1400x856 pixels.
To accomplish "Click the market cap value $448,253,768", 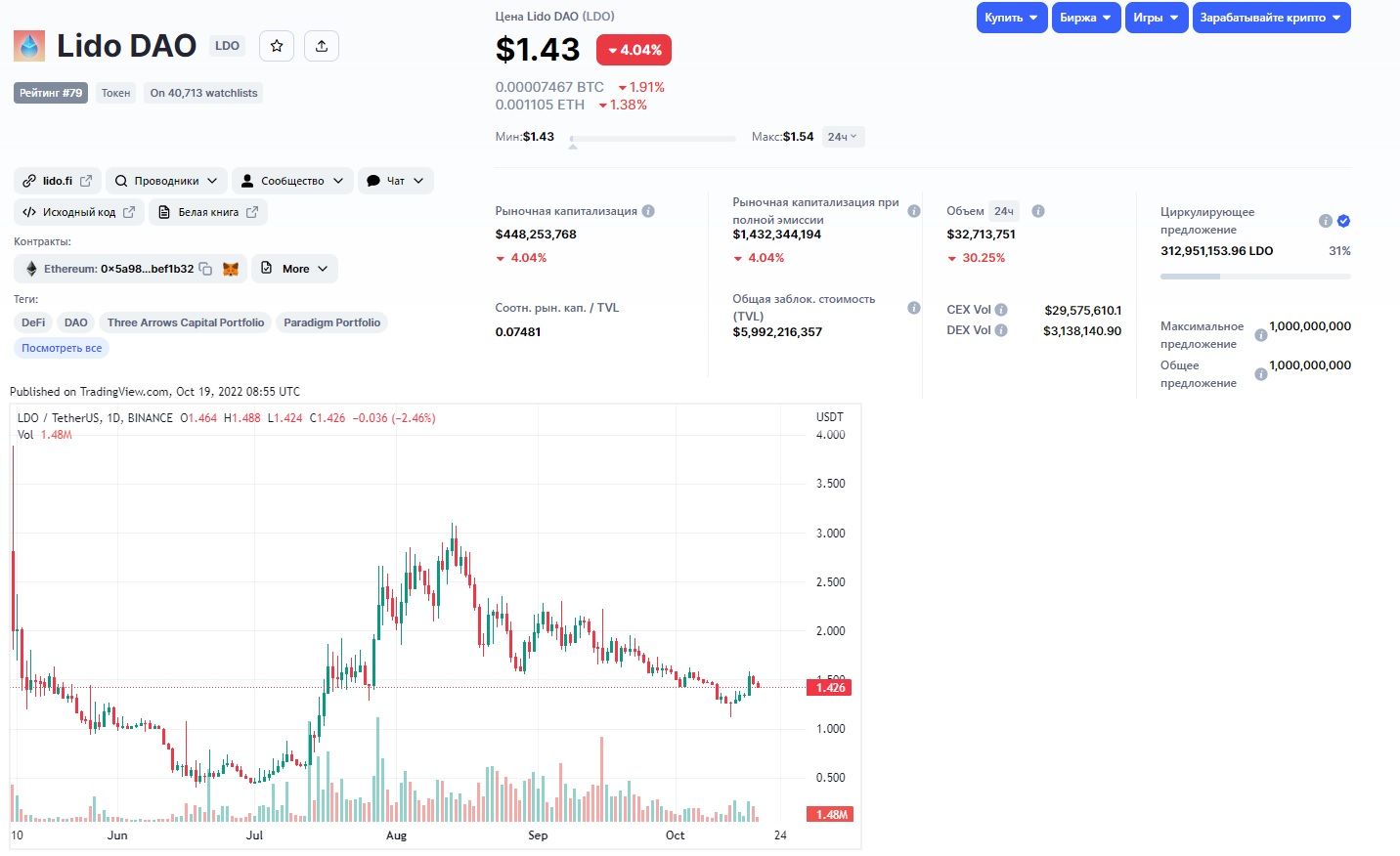I will click(x=536, y=235).
